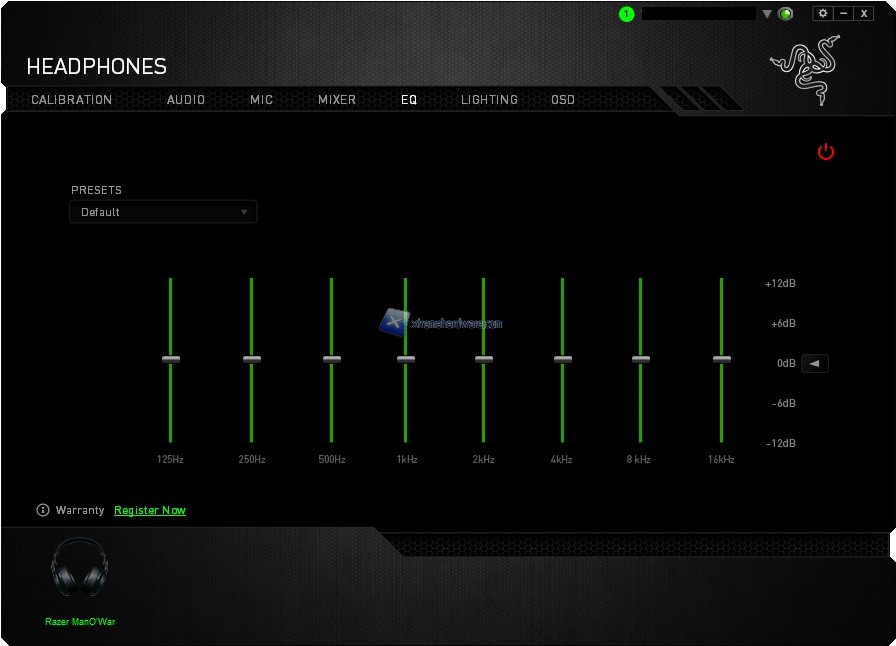This screenshot has height=646, width=896.
Task: Click the 1kHz equalizer slider handle
Action: 405,359
